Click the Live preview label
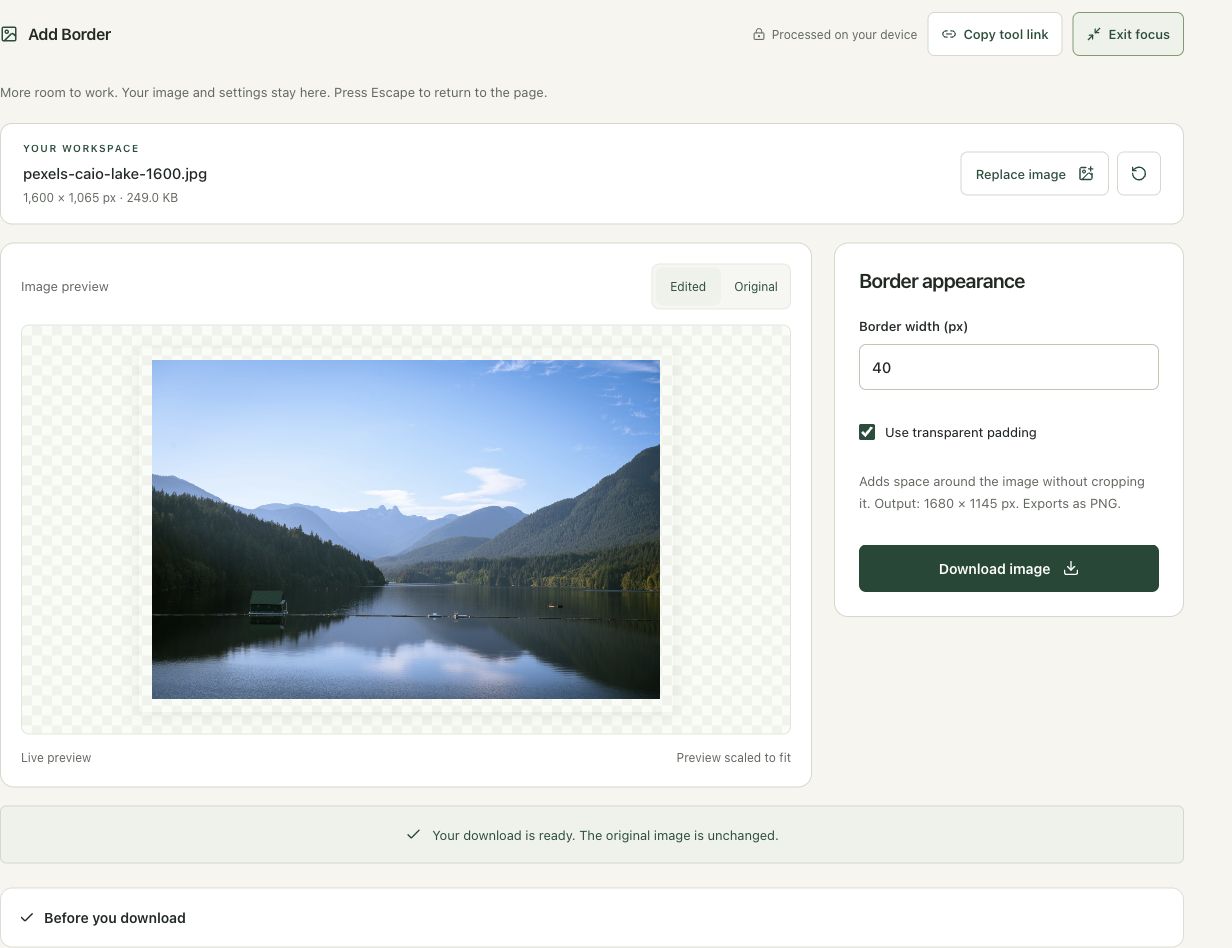 [56, 758]
